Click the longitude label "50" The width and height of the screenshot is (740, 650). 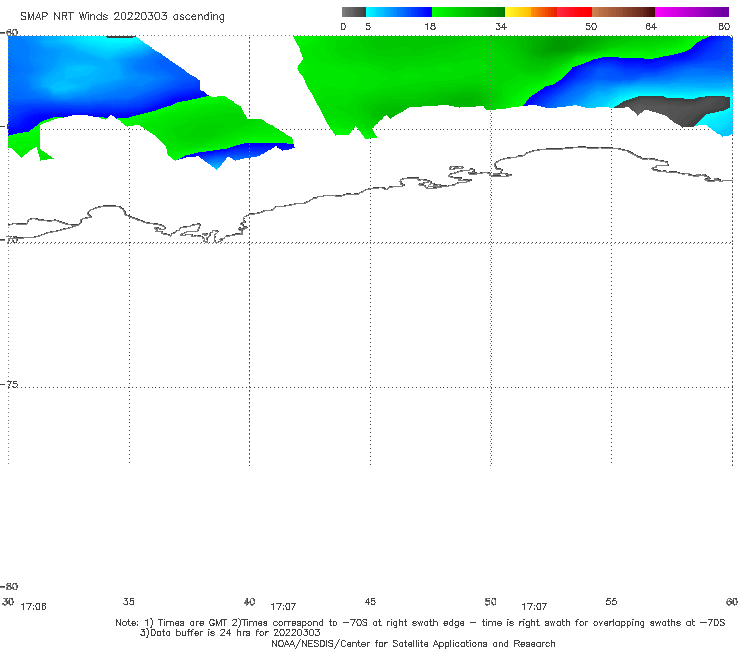[x=490, y=601]
